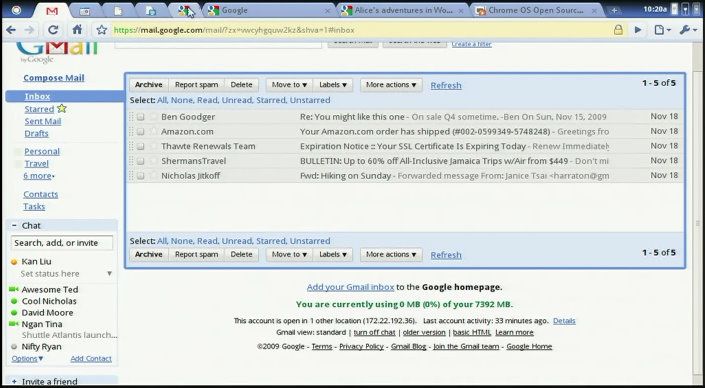
Task: Star the Thawte Renewals Team message
Action: click(154, 146)
